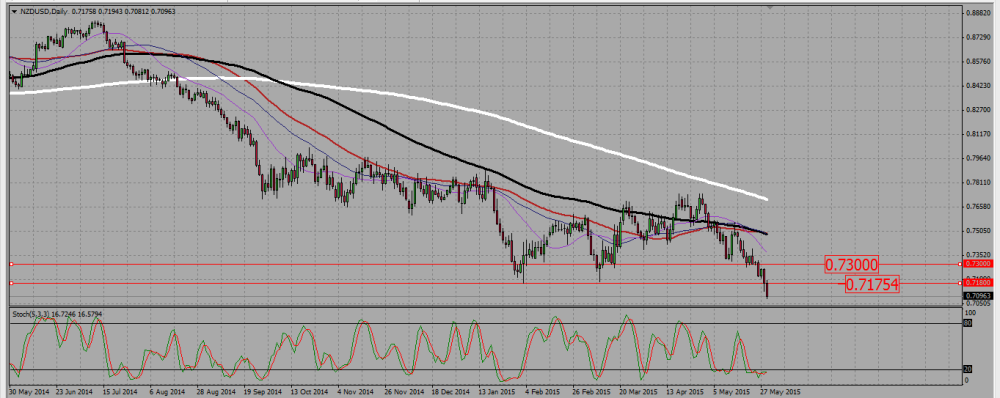Click the red 0.71800 price tag on scale
Screen dimensions: 1000x398
point(978,281)
